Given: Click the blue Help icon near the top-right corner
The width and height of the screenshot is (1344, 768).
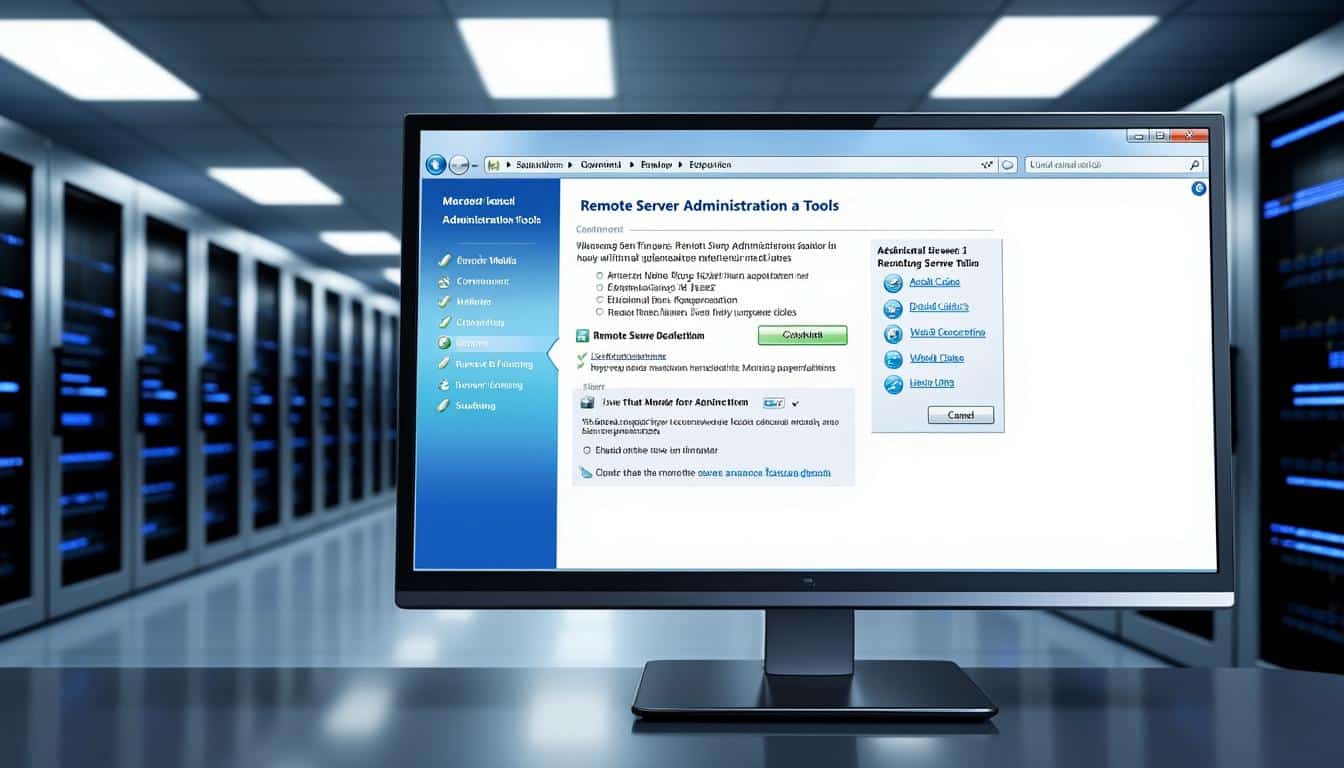Looking at the screenshot, I should coord(1199,188).
